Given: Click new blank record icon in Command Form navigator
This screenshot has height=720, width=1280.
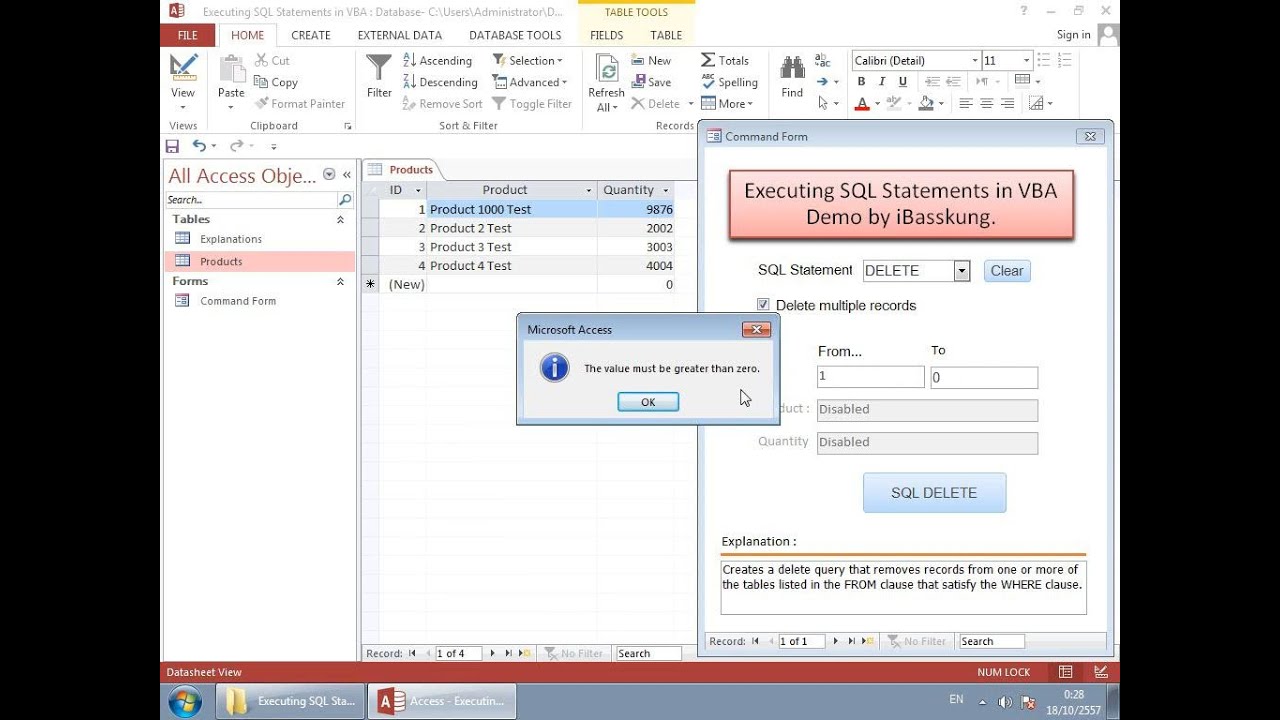Looking at the screenshot, I should coord(868,641).
